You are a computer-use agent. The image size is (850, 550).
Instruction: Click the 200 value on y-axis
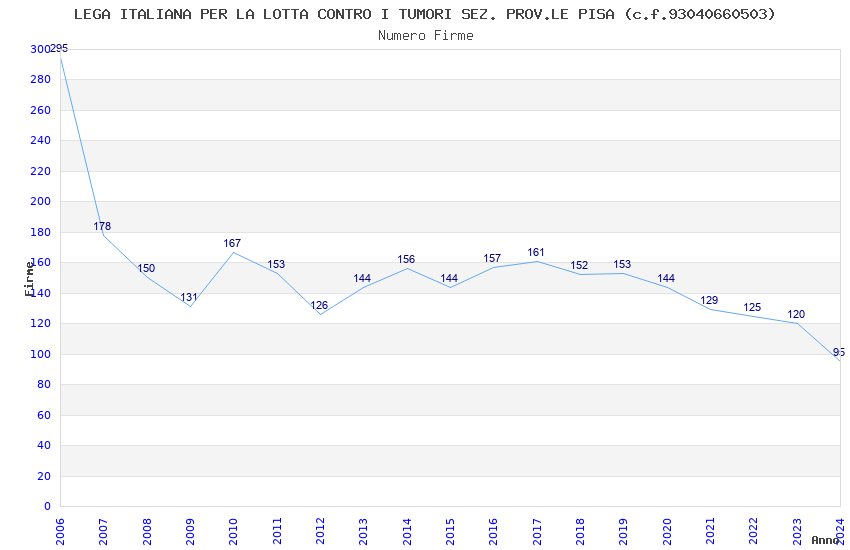pos(40,201)
